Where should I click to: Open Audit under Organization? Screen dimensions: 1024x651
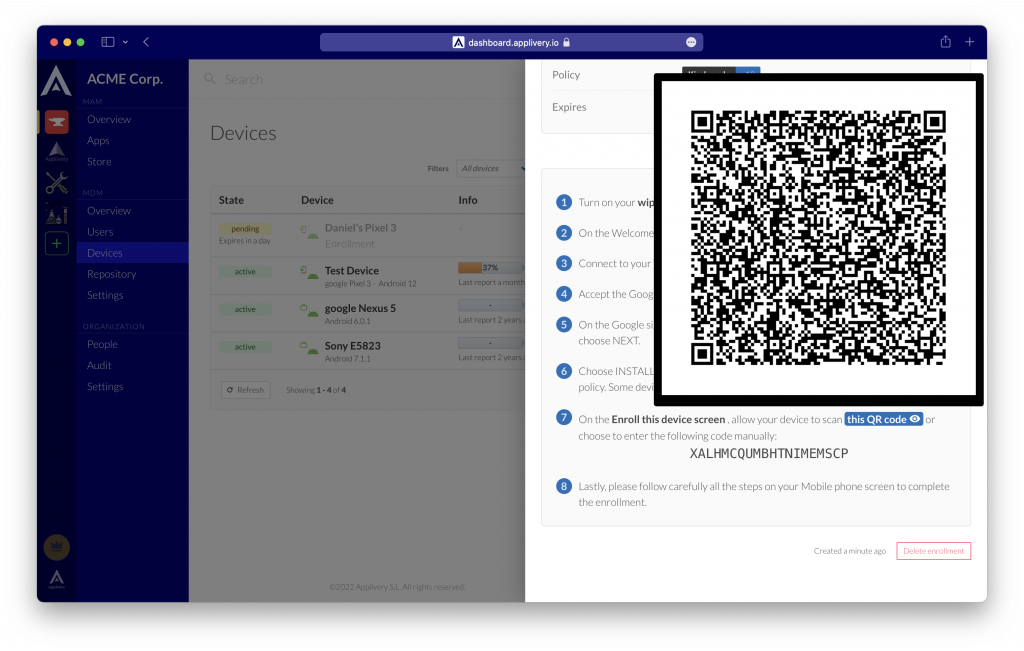pos(99,365)
